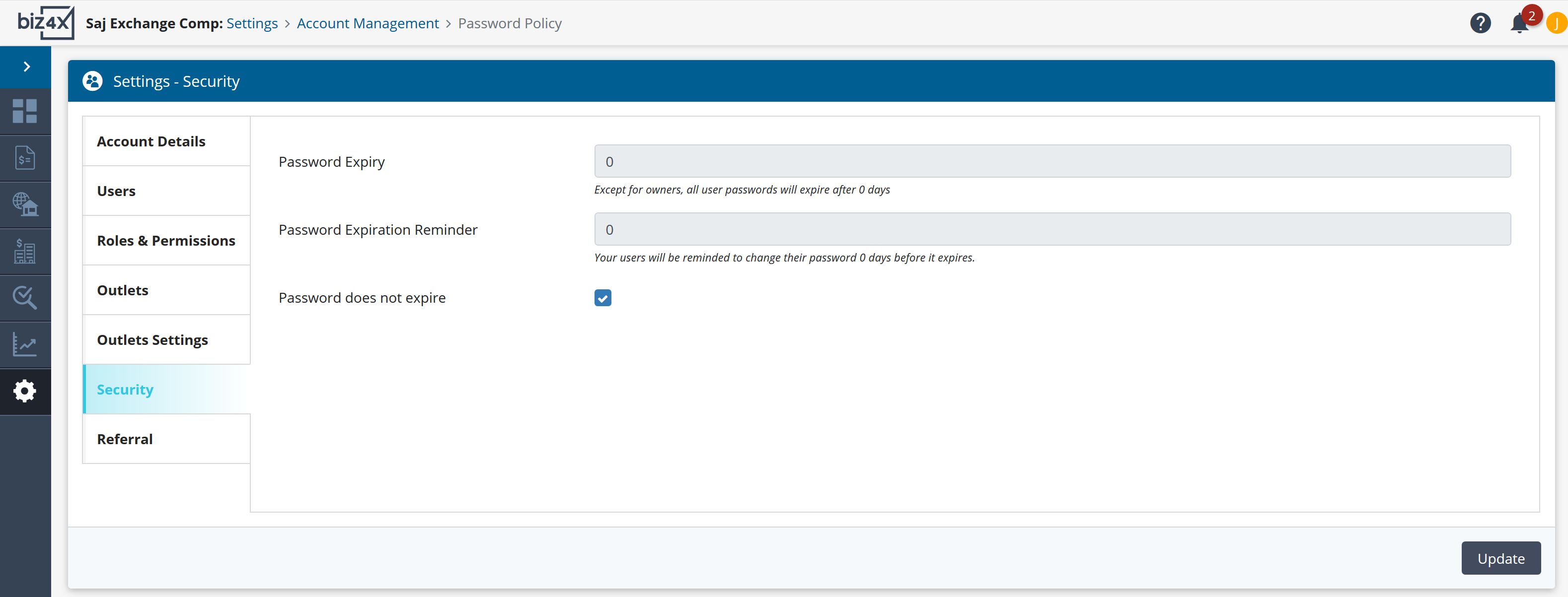
Task: Open the help question mark icon
Action: tap(1480, 23)
